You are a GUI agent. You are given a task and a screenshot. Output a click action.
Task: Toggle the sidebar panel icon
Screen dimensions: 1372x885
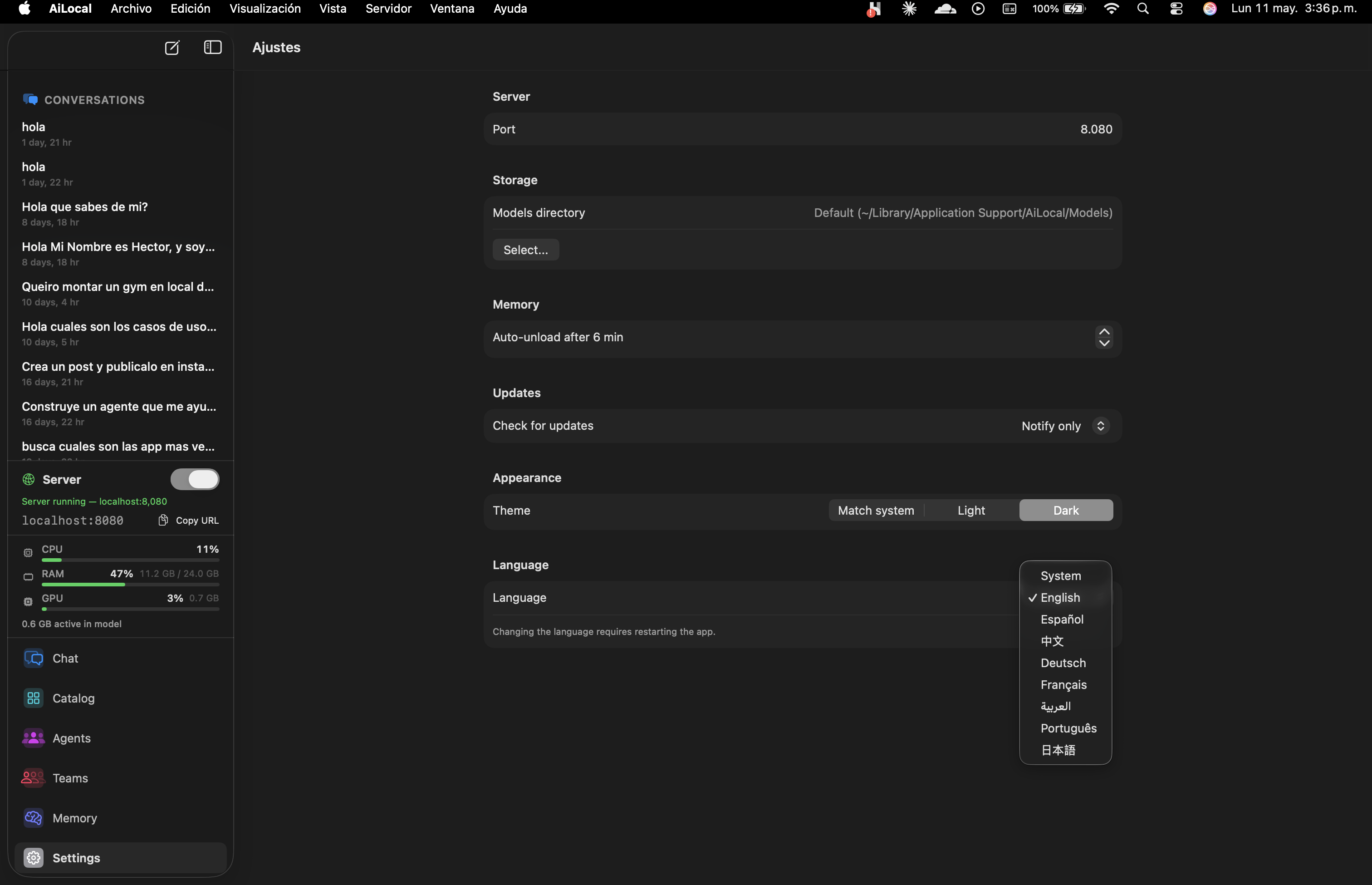[213, 47]
